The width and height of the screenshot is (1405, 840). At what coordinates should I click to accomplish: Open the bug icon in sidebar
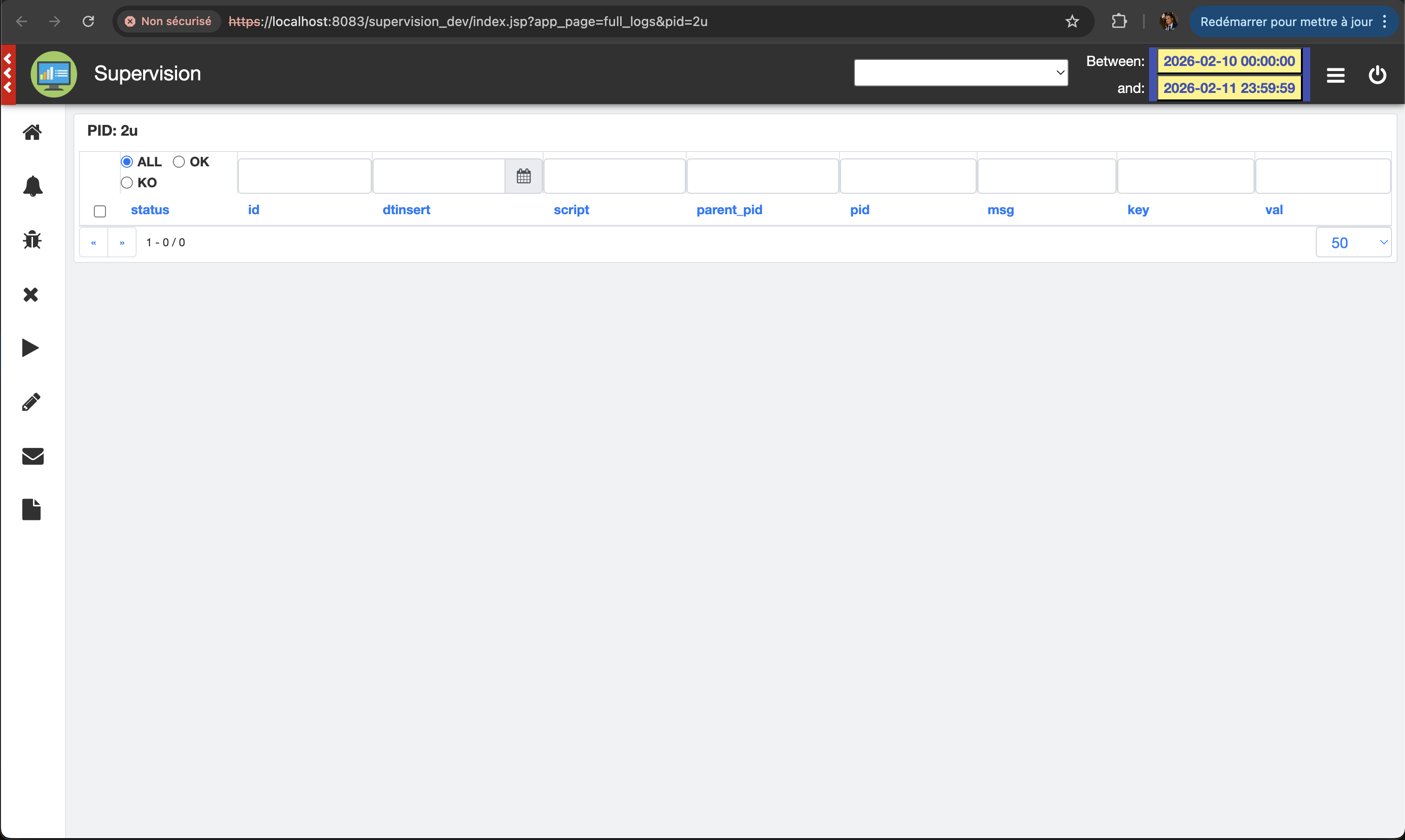click(x=32, y=240)
